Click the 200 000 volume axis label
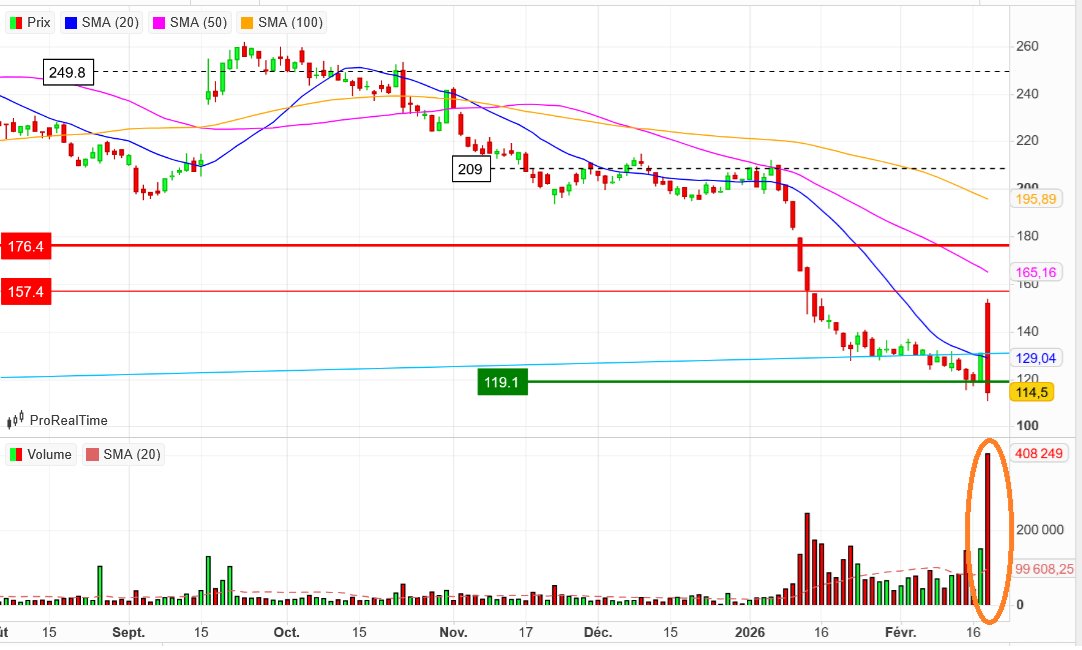This screenshot has width=1082, height=650. 1039,530
